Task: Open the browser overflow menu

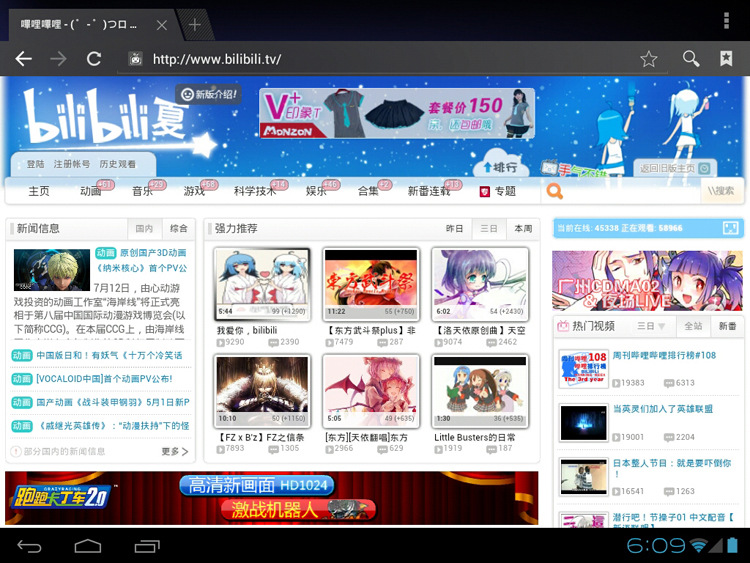Action: [726, 21]
